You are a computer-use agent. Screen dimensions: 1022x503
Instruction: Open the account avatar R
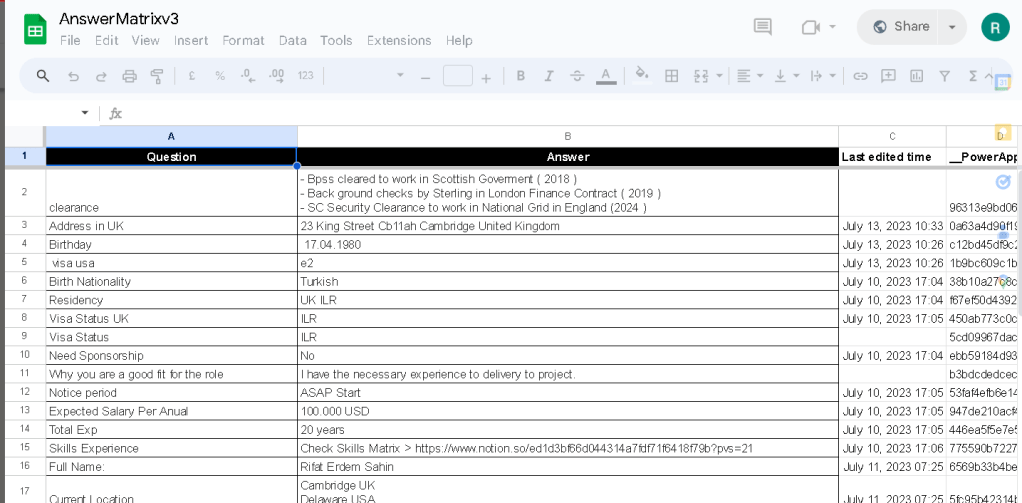[995, 27]
